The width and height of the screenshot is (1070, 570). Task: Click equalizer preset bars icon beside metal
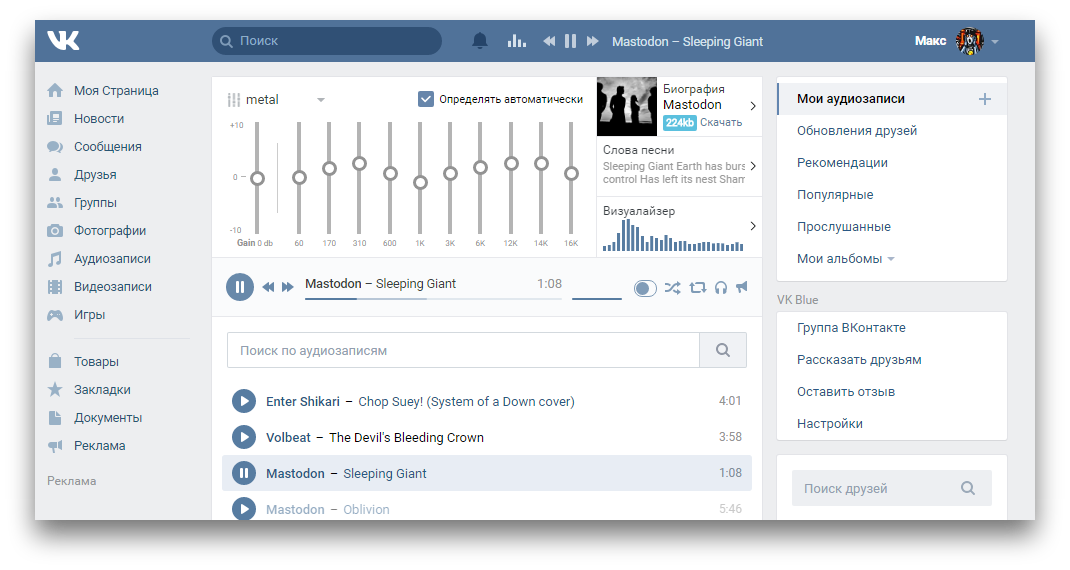pos(233,100)
